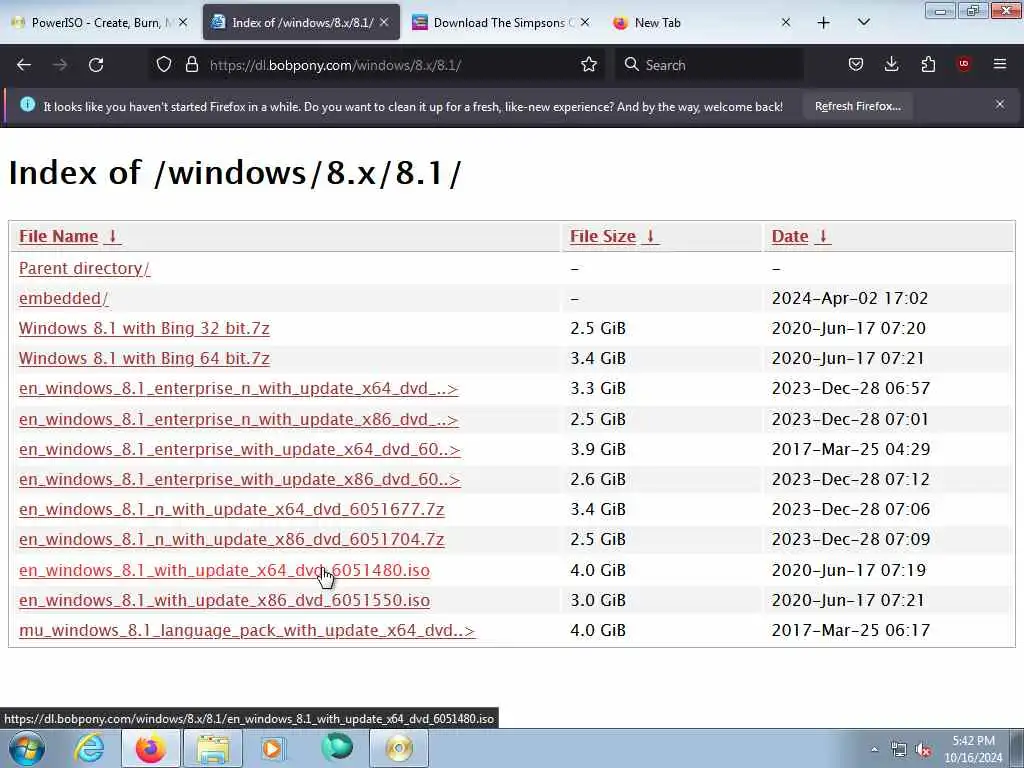This screenshot has width=1024, height=768.
Task: Show hidden system tray icons
Action: [874, 749]
